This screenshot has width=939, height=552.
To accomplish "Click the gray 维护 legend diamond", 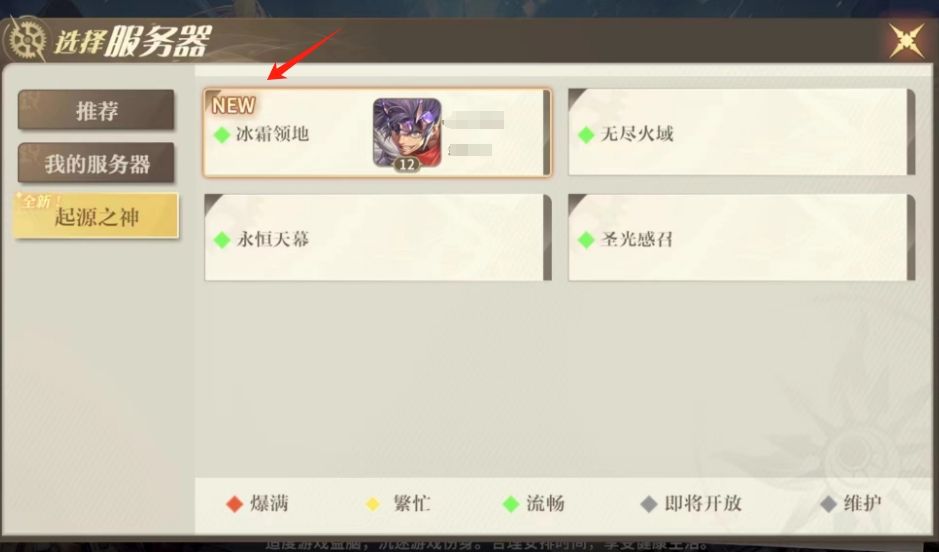I will point(828,504).
